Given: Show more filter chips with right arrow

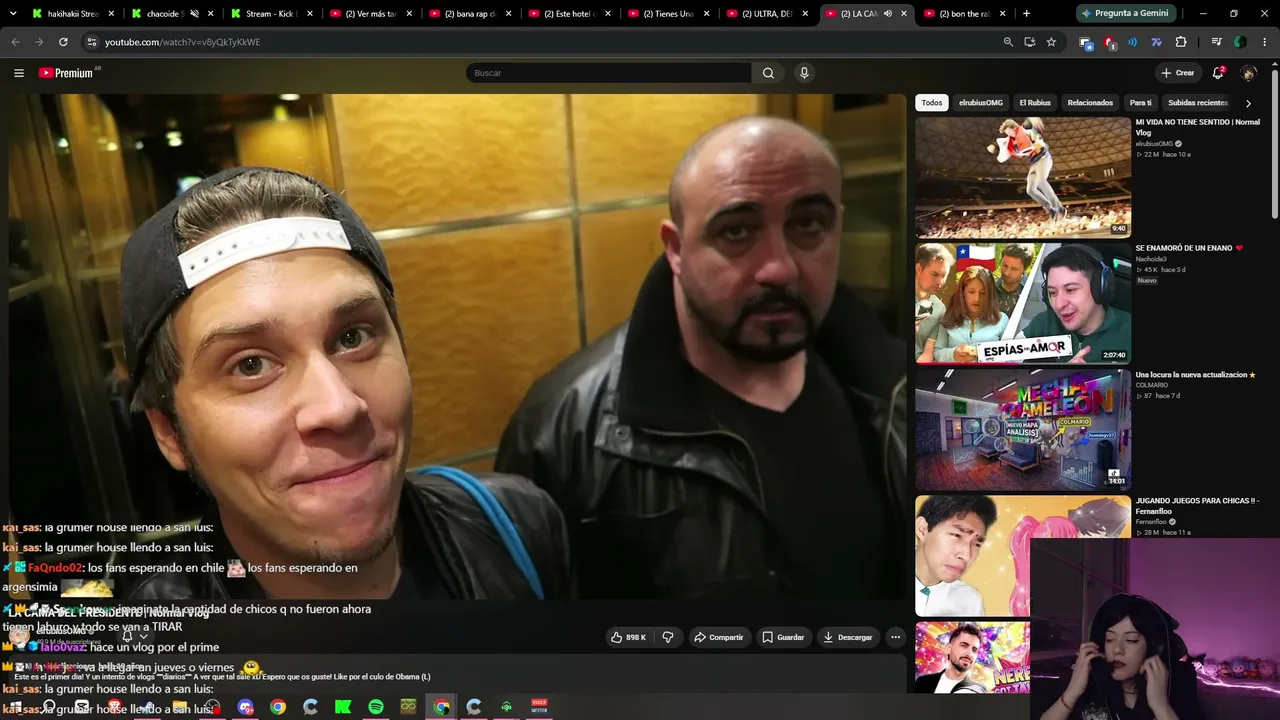Looking at the screenshot, I should 1248,103.
